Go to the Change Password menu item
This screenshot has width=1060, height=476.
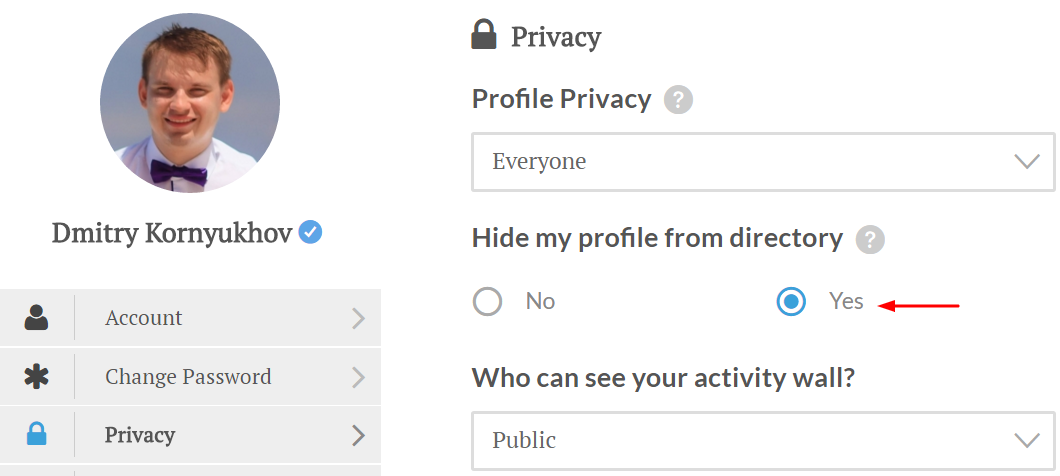(x=188, y=377)
